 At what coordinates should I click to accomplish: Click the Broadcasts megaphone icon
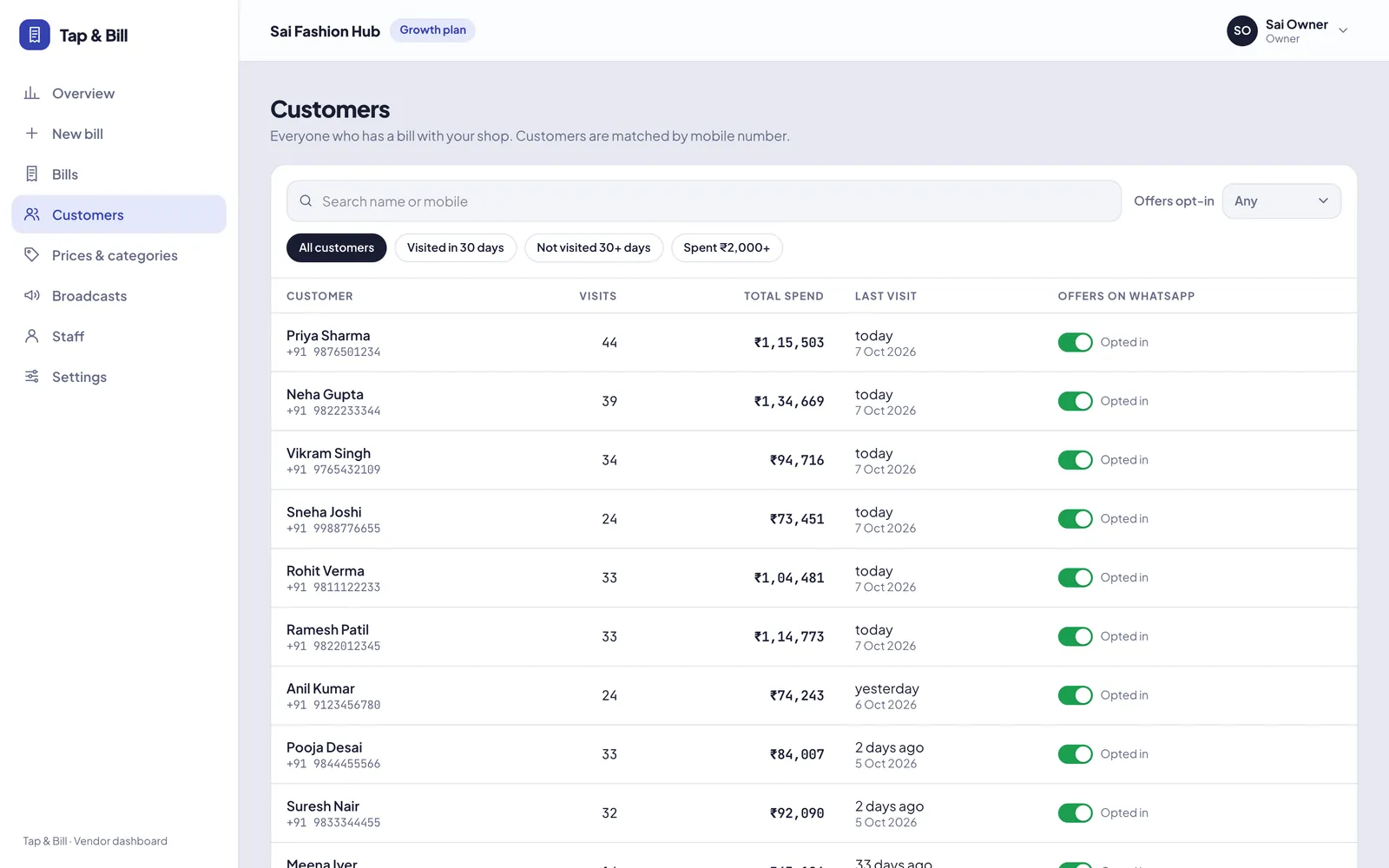click(32, 295)
